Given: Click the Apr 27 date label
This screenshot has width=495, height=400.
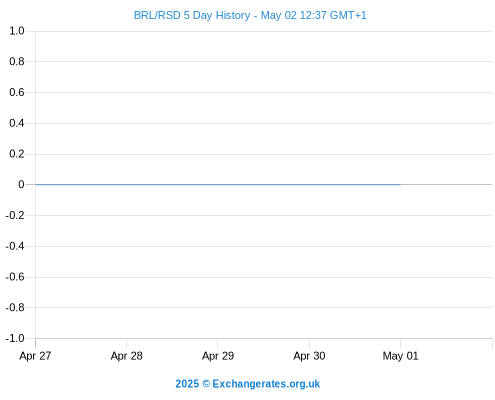Looking at the screenshot, I should 35,356.
